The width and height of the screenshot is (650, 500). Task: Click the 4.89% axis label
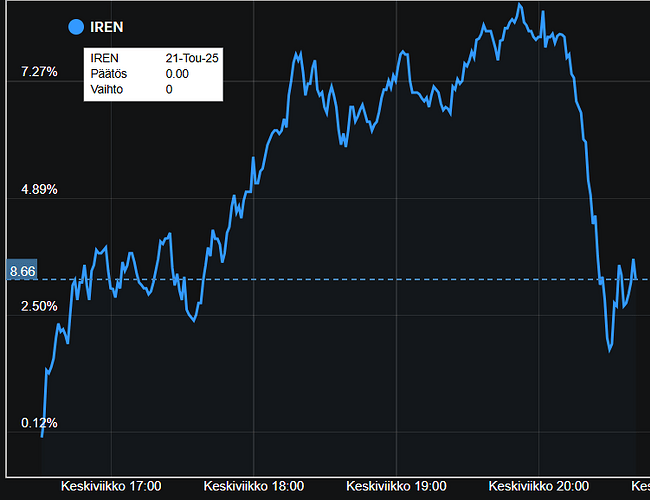pyautogui.click(x=39, y=189)
